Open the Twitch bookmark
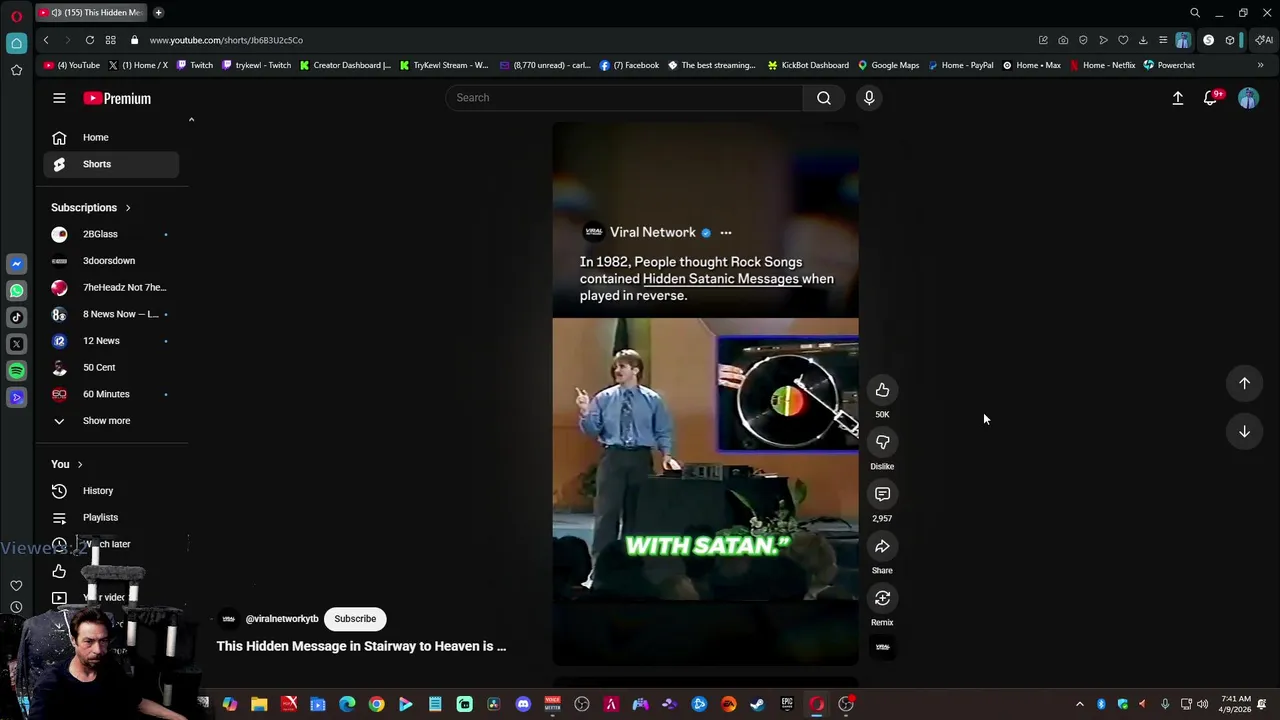The image size is (1280, 720). 195,65
